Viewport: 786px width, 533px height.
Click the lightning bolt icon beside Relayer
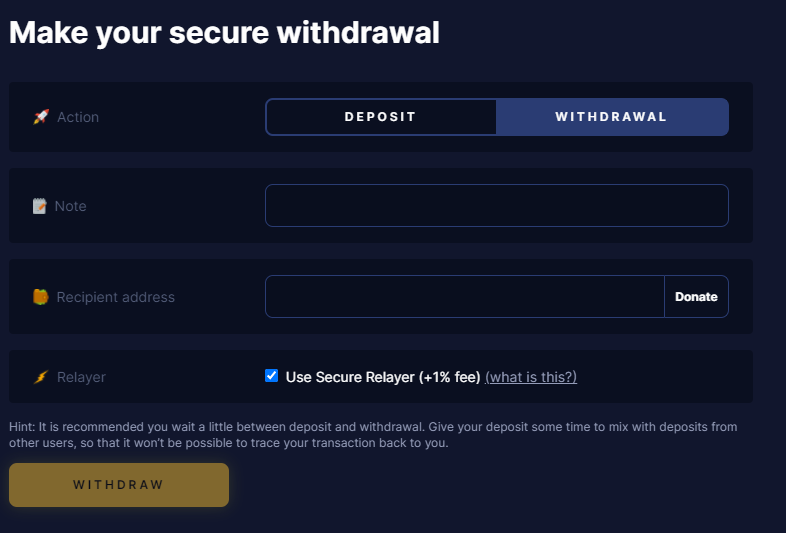click(41, 377)
